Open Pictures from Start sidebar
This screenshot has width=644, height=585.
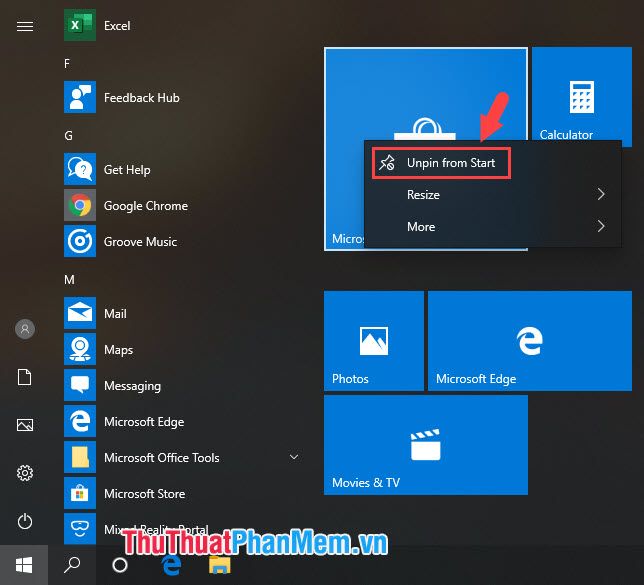(x=25, y=425)
